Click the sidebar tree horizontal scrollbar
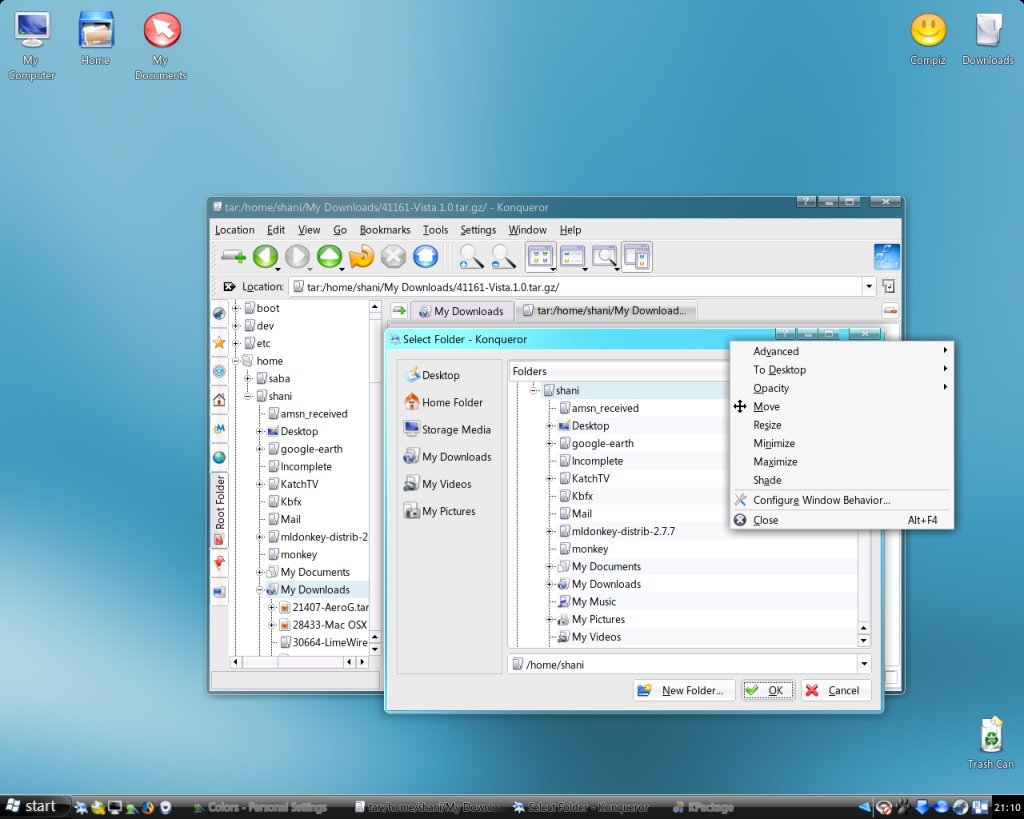This screenshot has height=819, width=1024. coord(299,662)
